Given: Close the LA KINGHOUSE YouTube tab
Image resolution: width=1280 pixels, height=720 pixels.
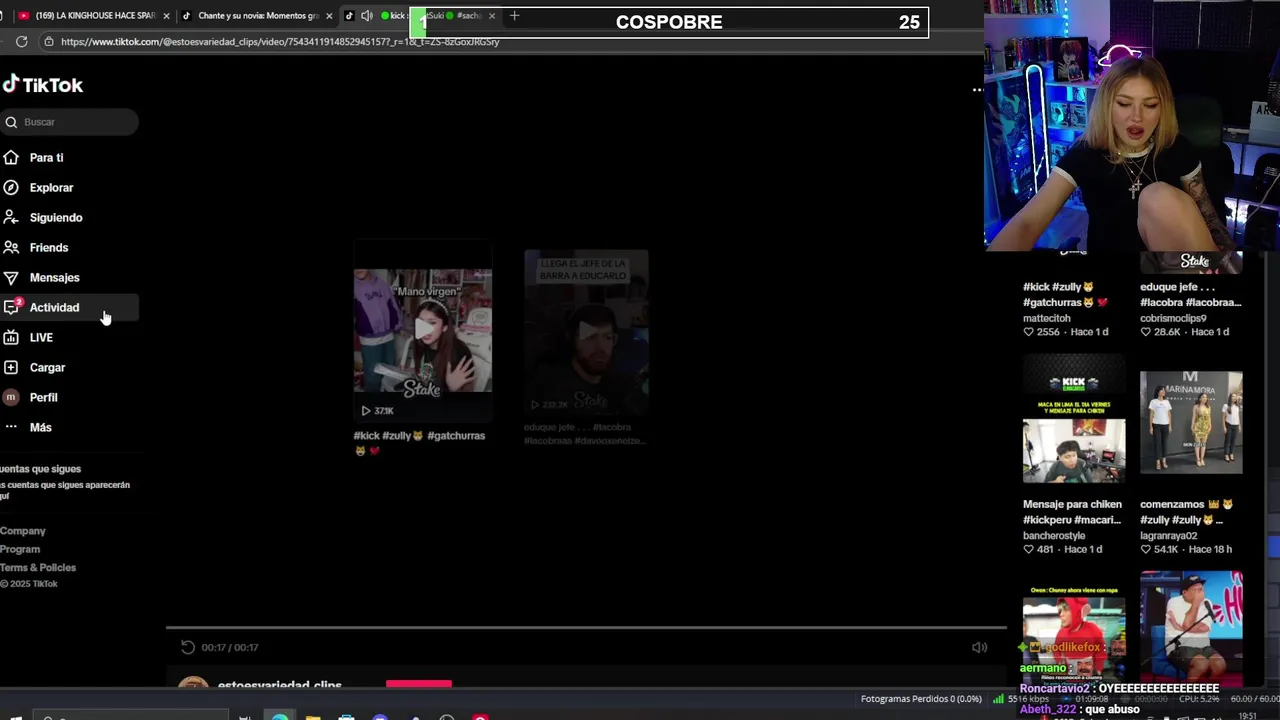Looking at the screenshot, I should tap(166, 16).
